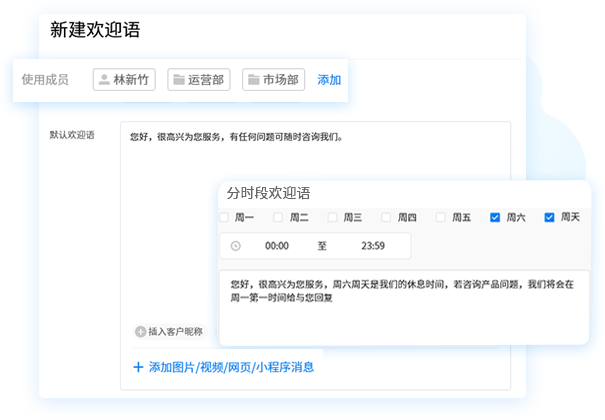Check the 周三 checkbox
Screen dimensions: 605x420
coord(332,218)
